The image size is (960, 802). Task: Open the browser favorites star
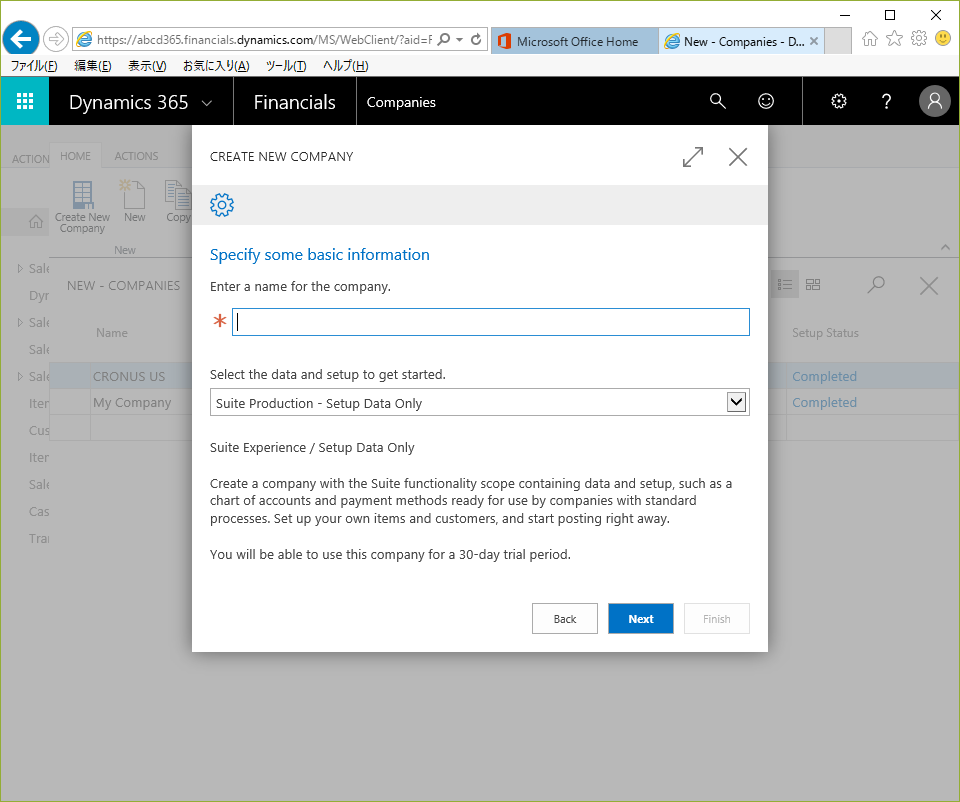click(x=894, y=39)
